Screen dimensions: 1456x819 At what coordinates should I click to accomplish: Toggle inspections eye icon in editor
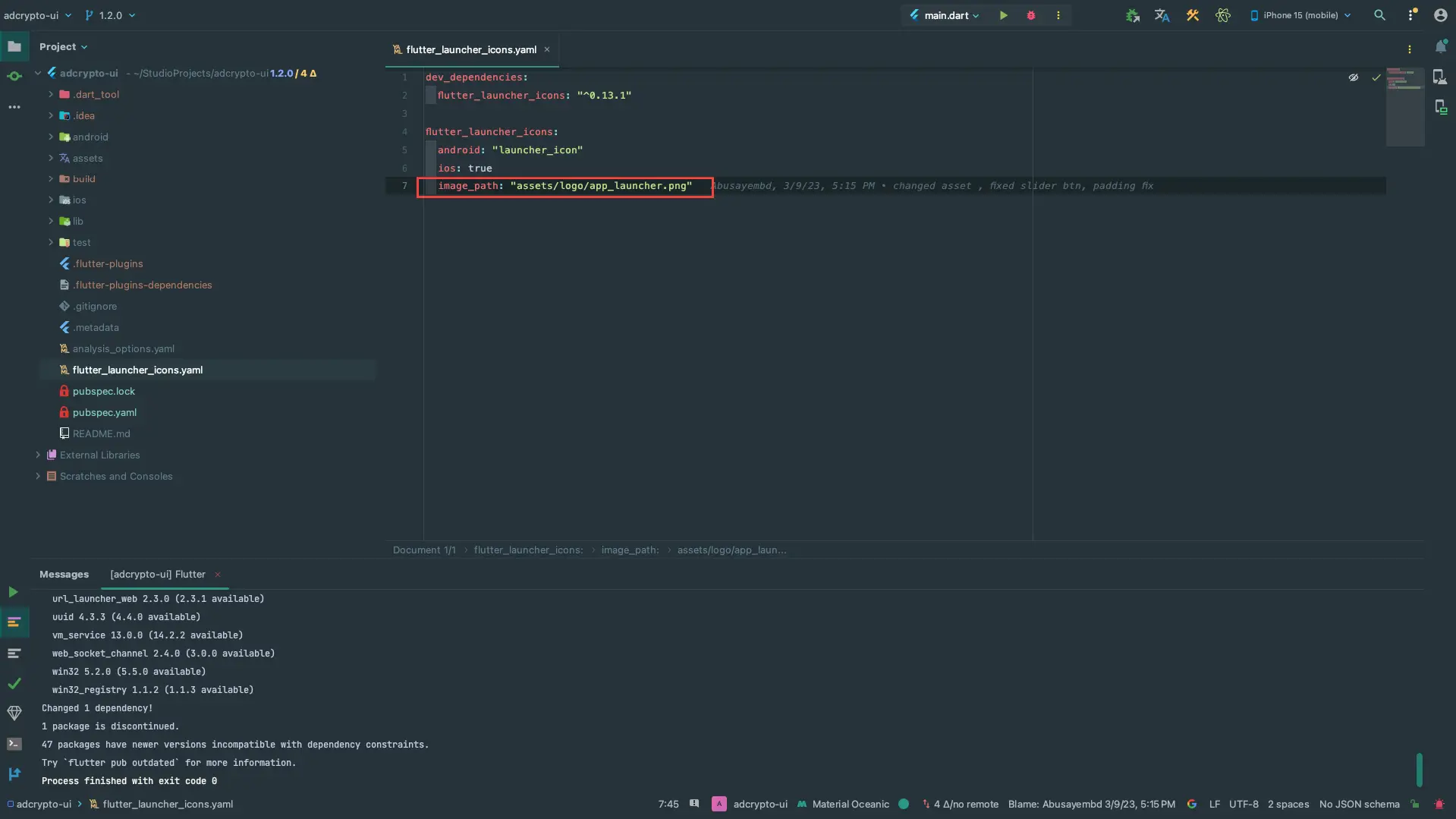point(1353,77)
